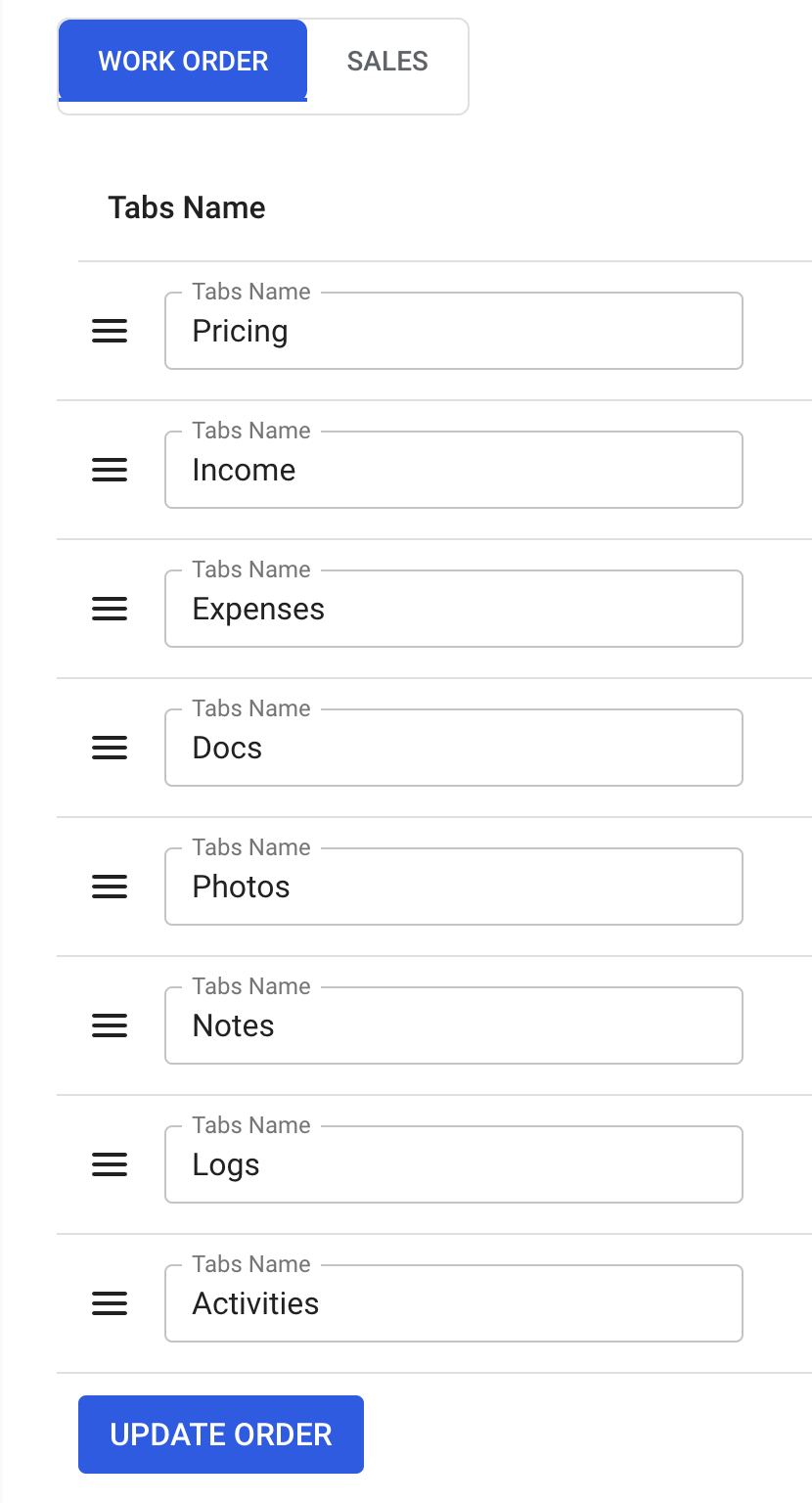The height and width of the screenshot is (1503, 812).
Task: Click the drag handle beside Income
Action: 110,471
